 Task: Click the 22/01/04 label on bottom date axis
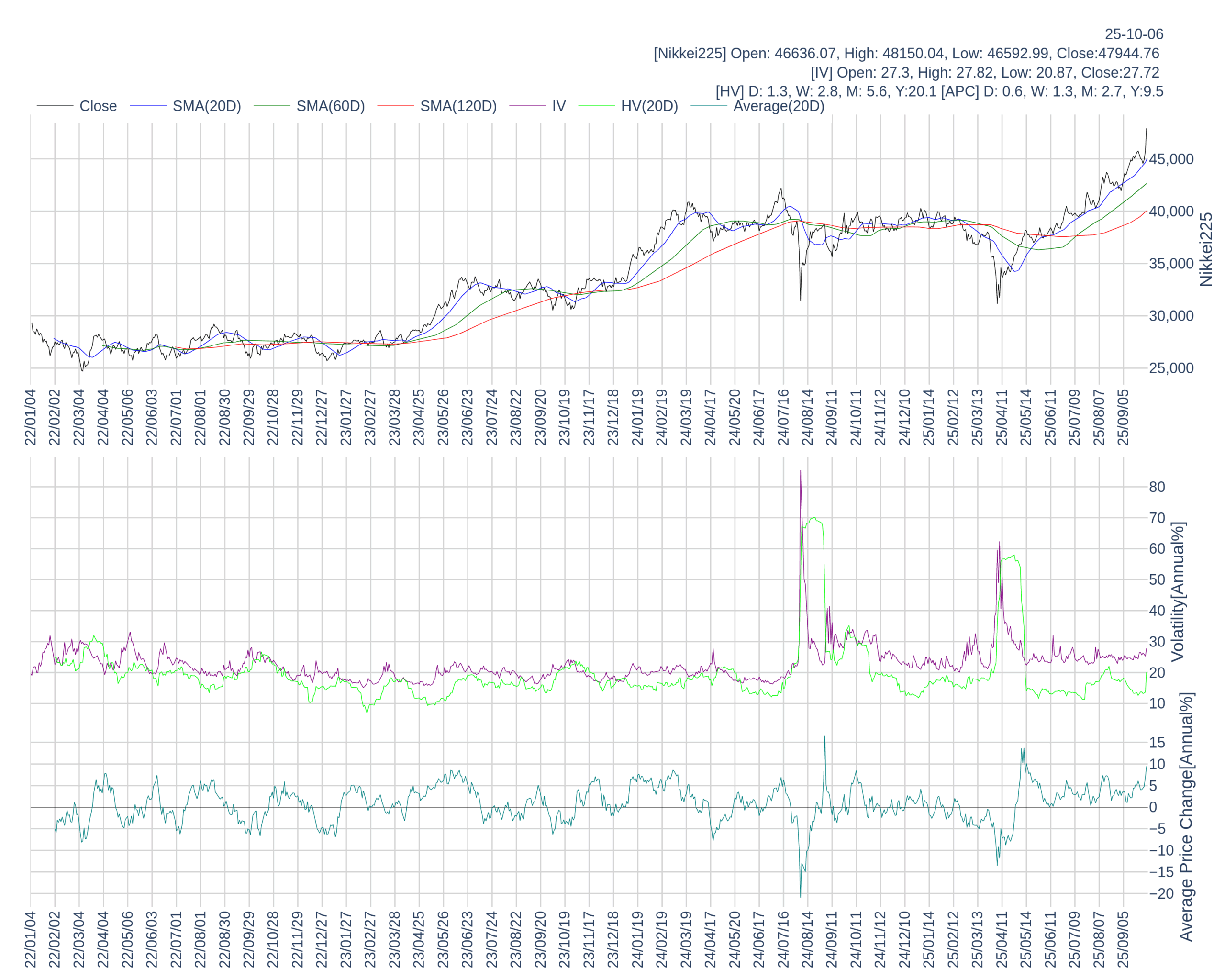30,939
